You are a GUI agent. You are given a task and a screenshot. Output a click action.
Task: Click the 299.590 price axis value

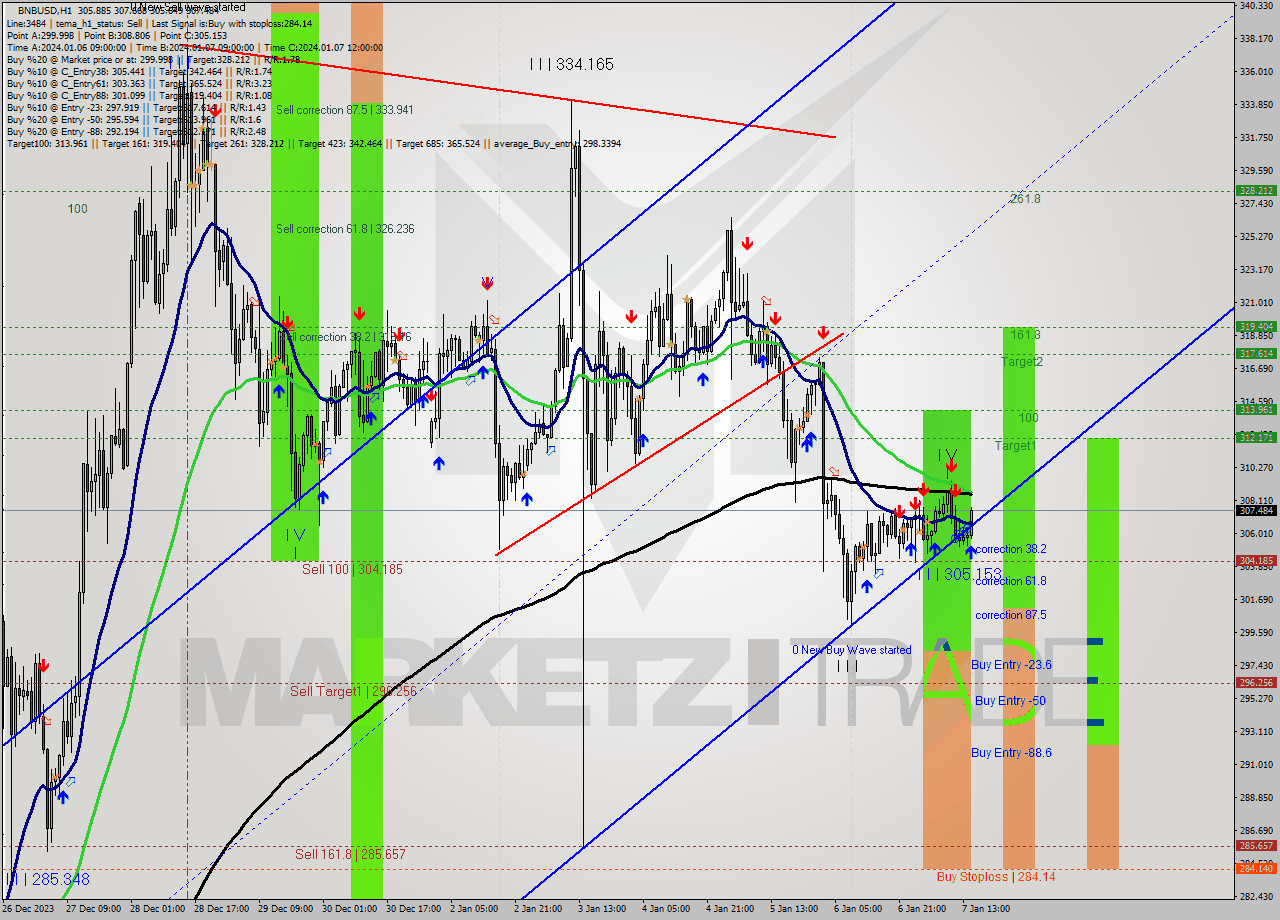1255,632
